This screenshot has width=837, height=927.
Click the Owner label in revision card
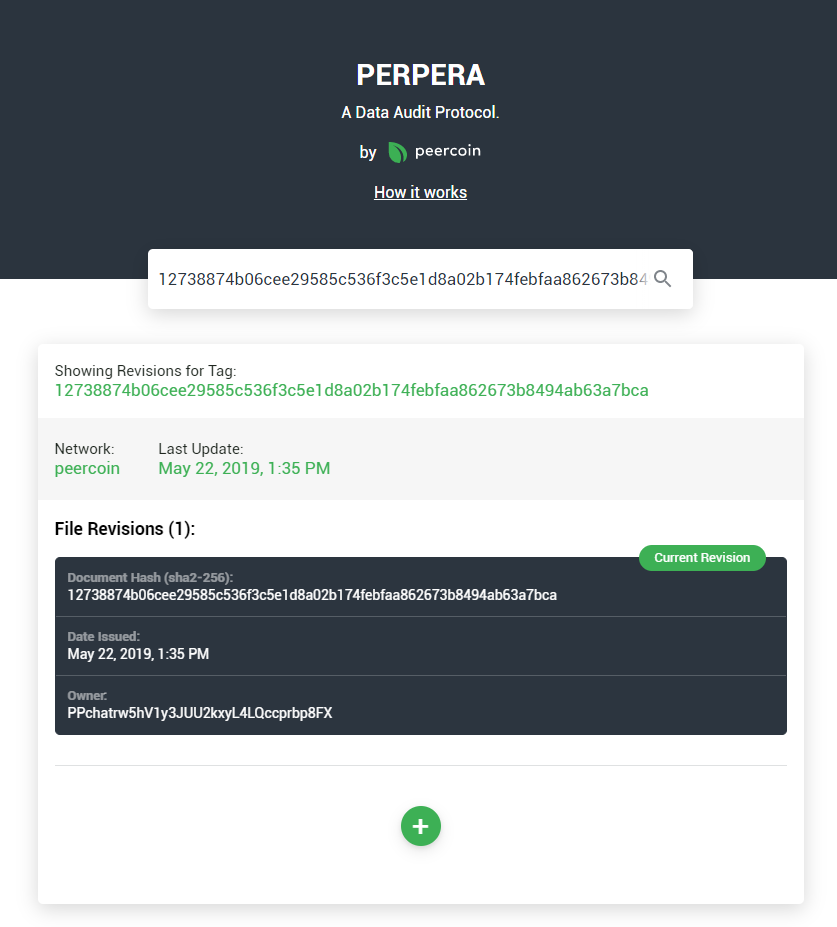87,695
